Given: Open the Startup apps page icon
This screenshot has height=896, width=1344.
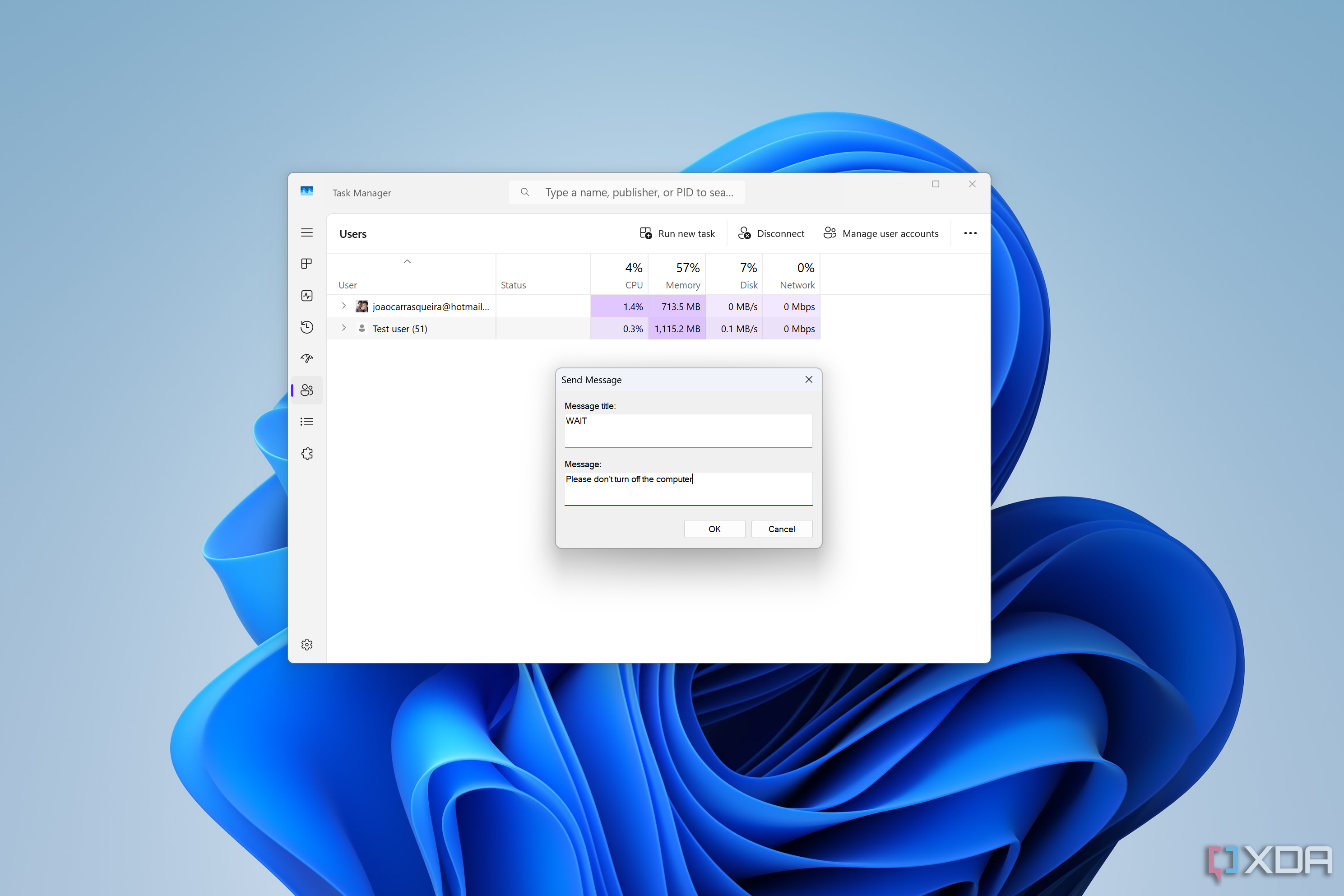Looking at the screenshot, I should coord(307,358).
